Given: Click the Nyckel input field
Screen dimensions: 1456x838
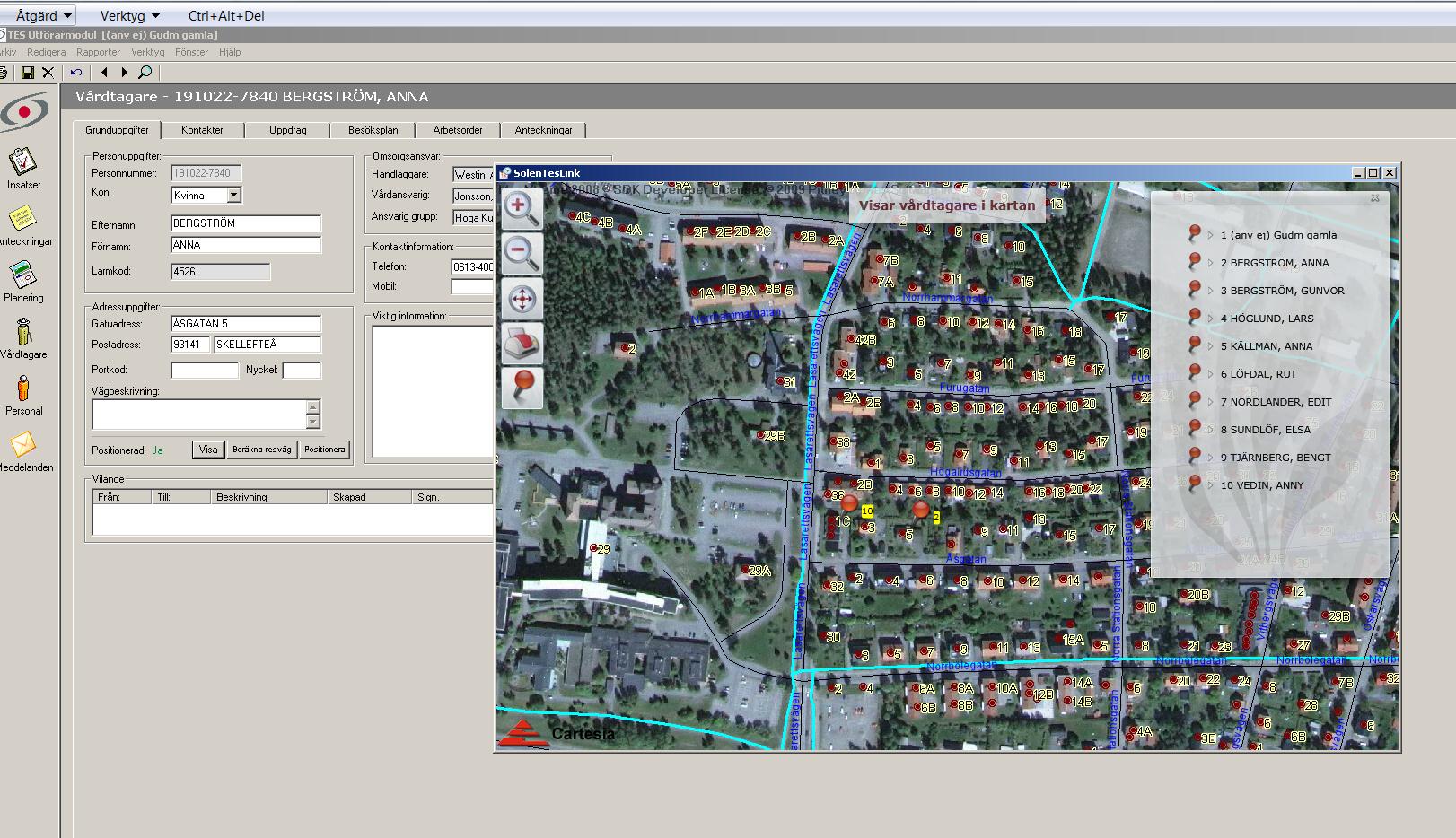Looking at the screenshot, I should click(x=302, y=370).
